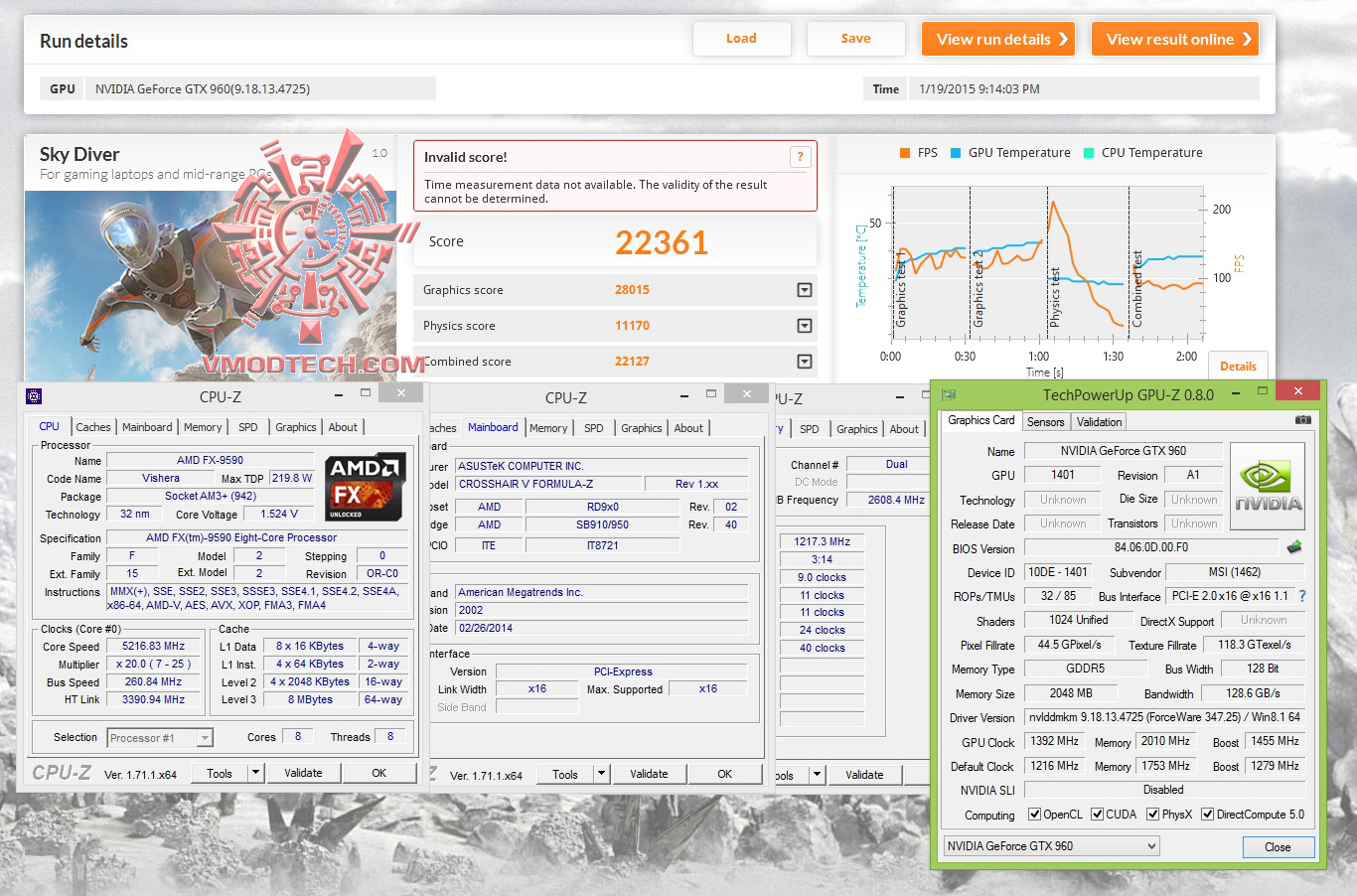Image resolution: width=1357 pixels, height=896 pixels.
Task: Click the AMD FX Unlocked logo in CPU-Z
Action: [x=365, y=487]
